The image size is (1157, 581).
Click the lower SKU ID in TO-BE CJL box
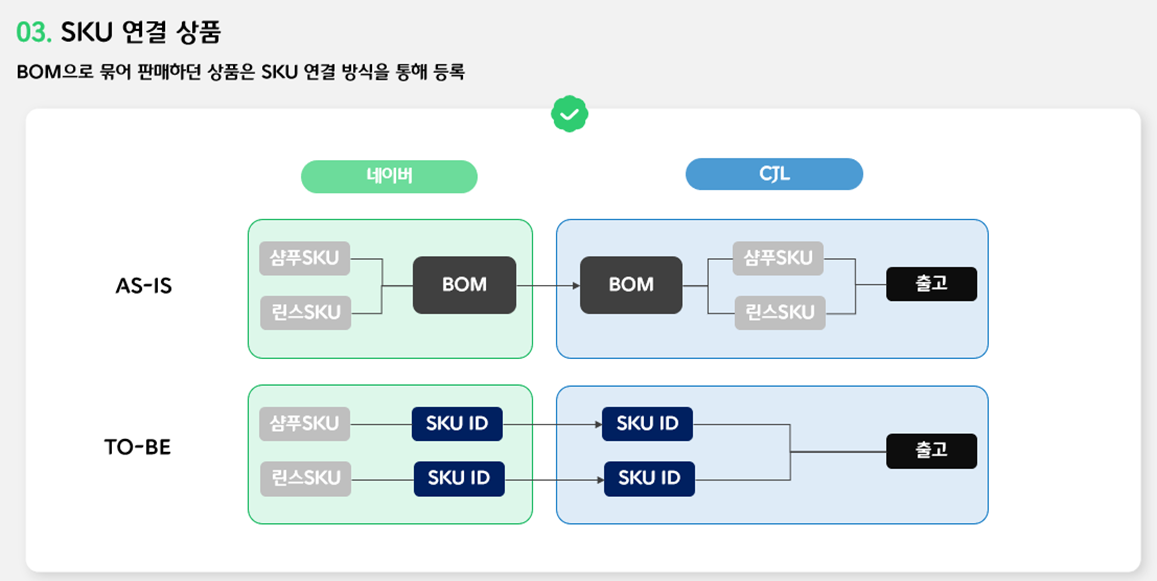(649, 478)
